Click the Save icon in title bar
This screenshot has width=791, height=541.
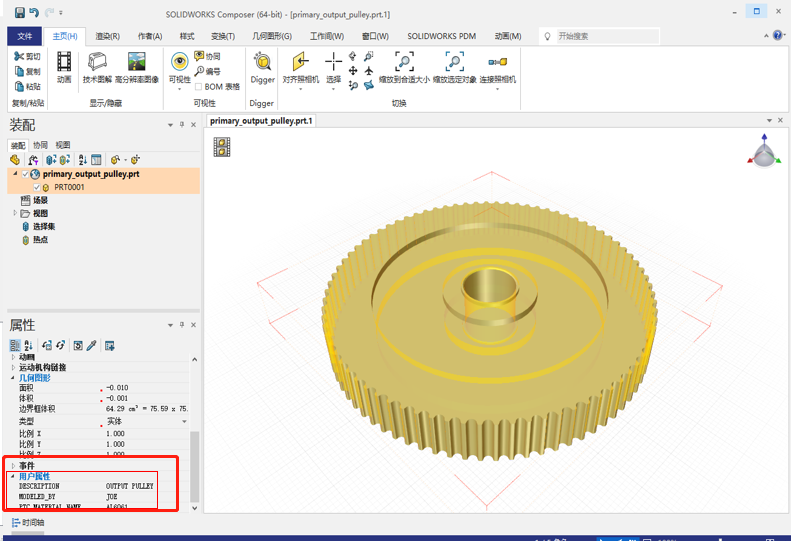coord(19,13)
